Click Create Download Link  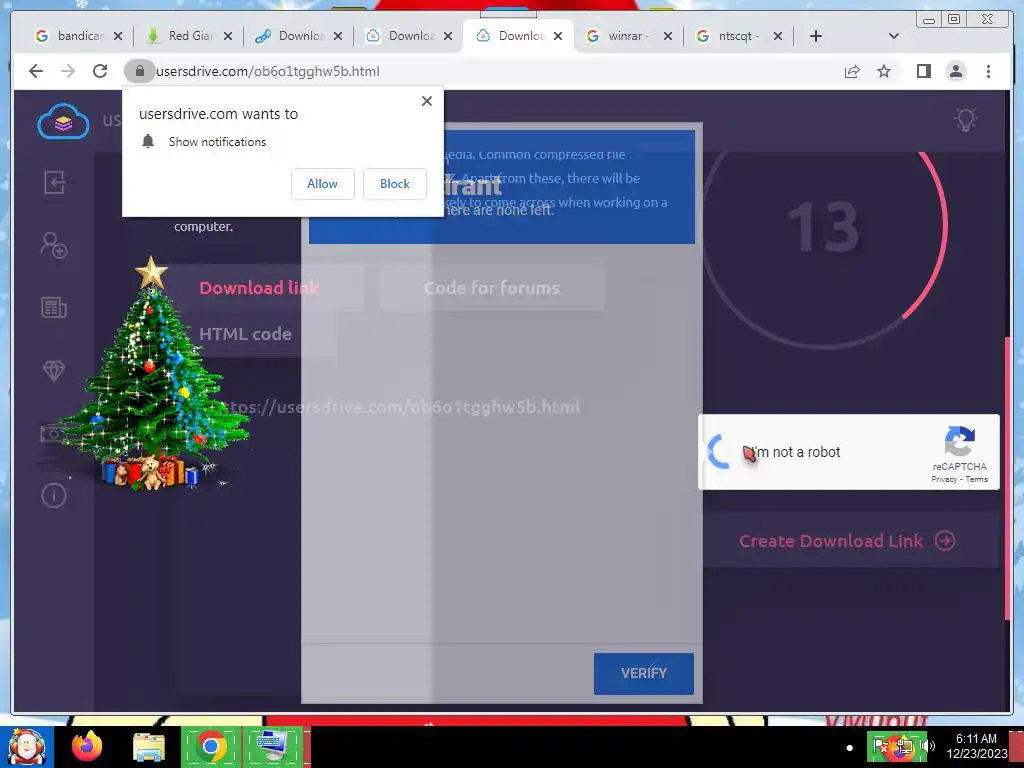click(847, 541)
